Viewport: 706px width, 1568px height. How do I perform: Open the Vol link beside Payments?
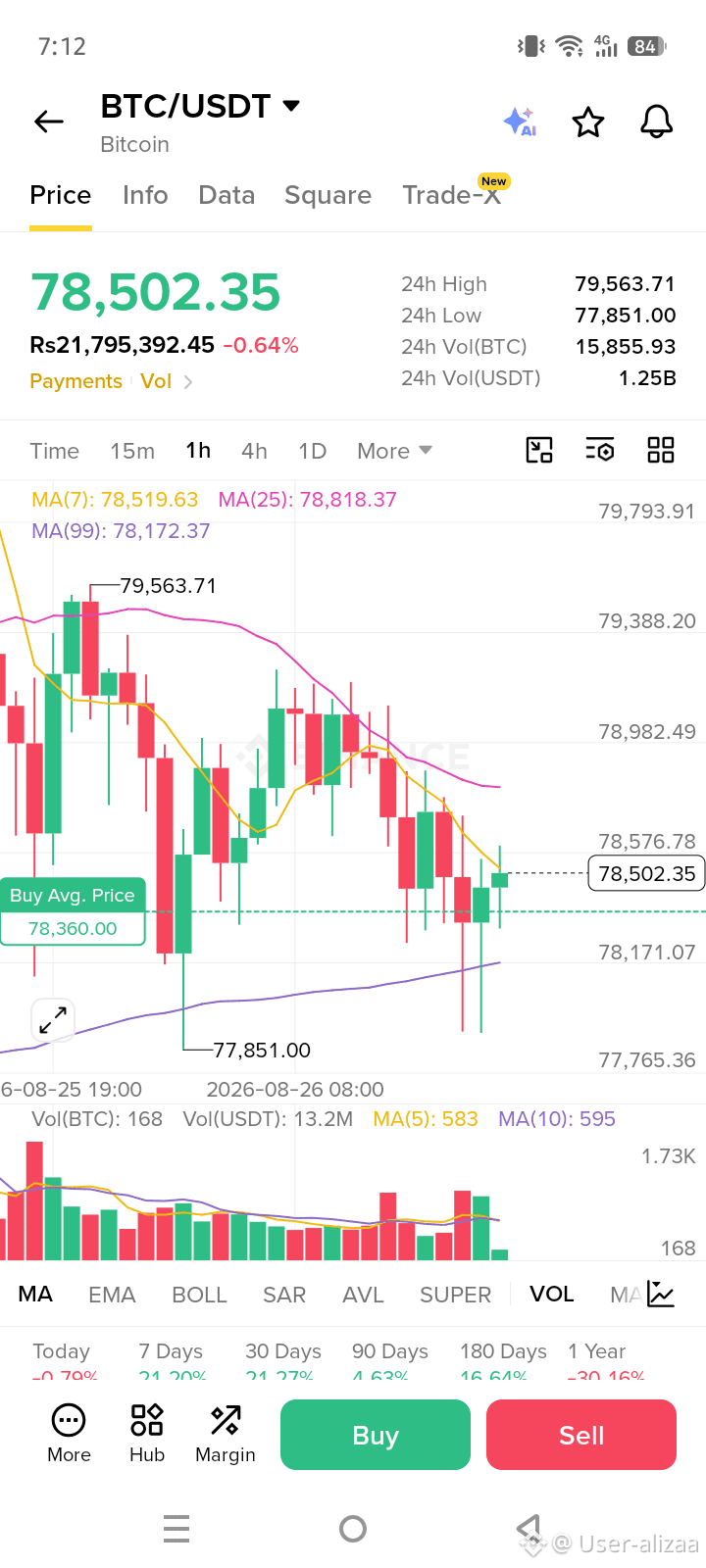(156, 381)
